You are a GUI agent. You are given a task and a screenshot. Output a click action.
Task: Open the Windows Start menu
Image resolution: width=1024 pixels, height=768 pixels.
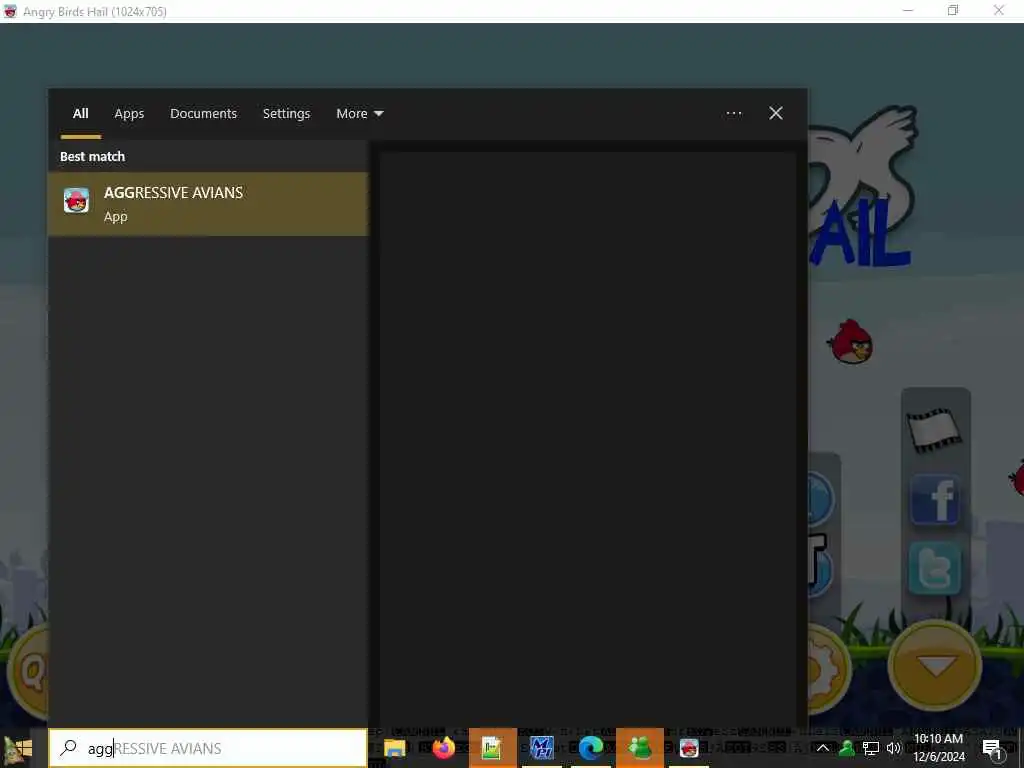pos(18,748)
